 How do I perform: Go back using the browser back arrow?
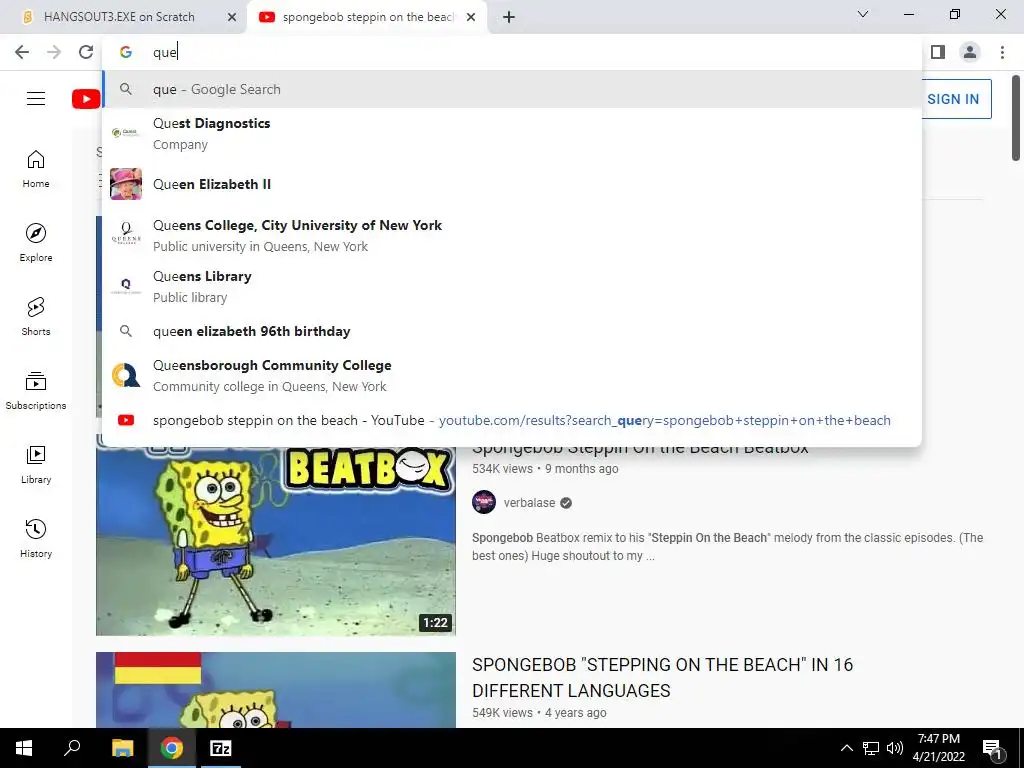click(22, 52)
